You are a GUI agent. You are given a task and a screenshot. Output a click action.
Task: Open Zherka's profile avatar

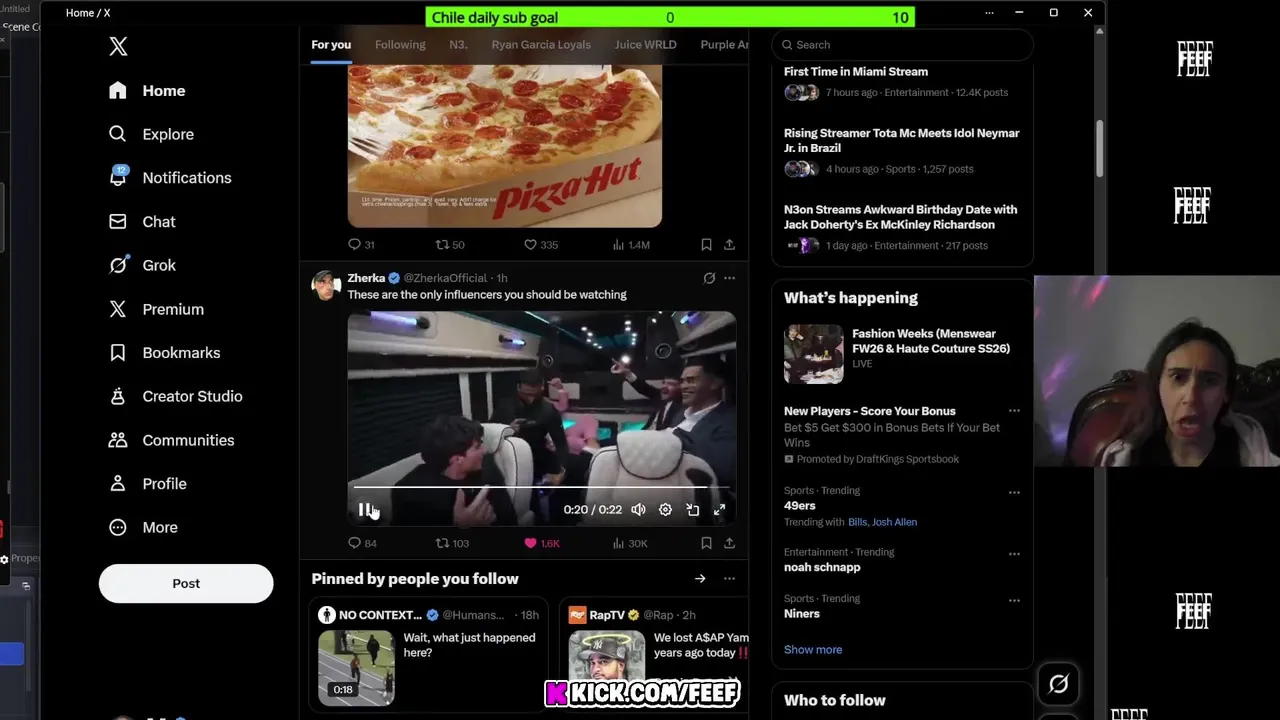coord(326,285)
